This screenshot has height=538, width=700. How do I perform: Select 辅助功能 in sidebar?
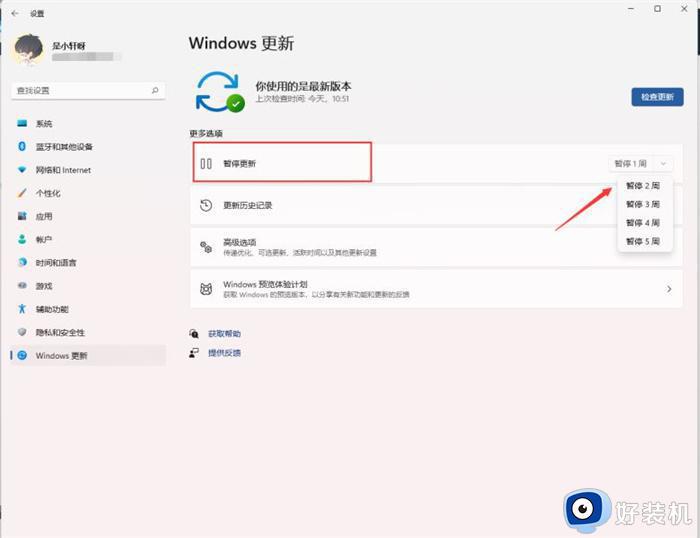[88, 309]
